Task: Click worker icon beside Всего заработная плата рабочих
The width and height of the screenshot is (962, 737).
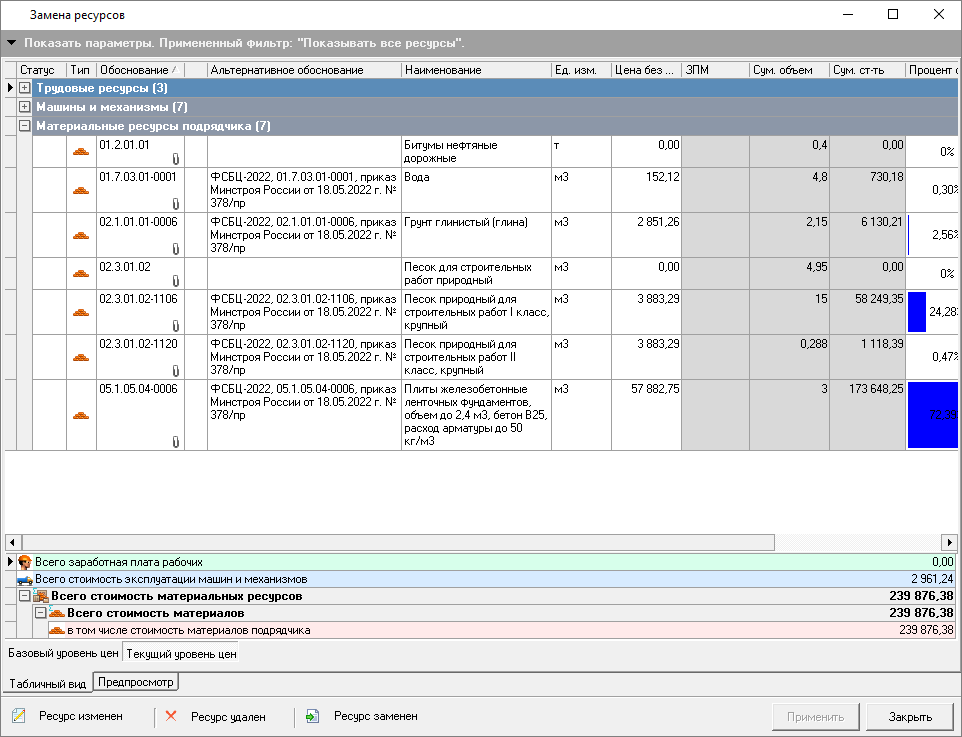Action: 25,562
